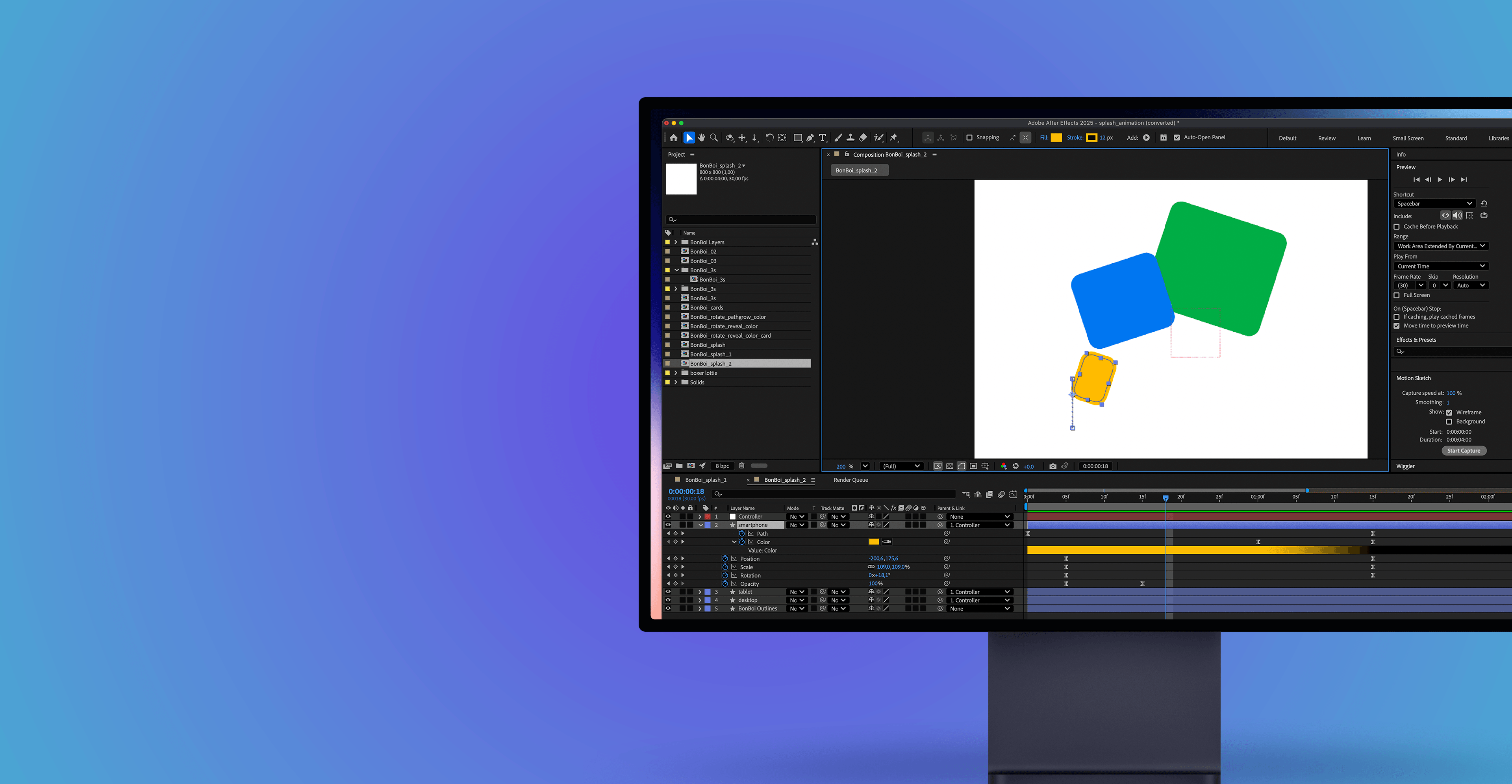Switch to the BonBoi_splash_1 timeline tab
Viewport: 1512px width, 784px height.
pyautogui.click(x=706, y=480)
